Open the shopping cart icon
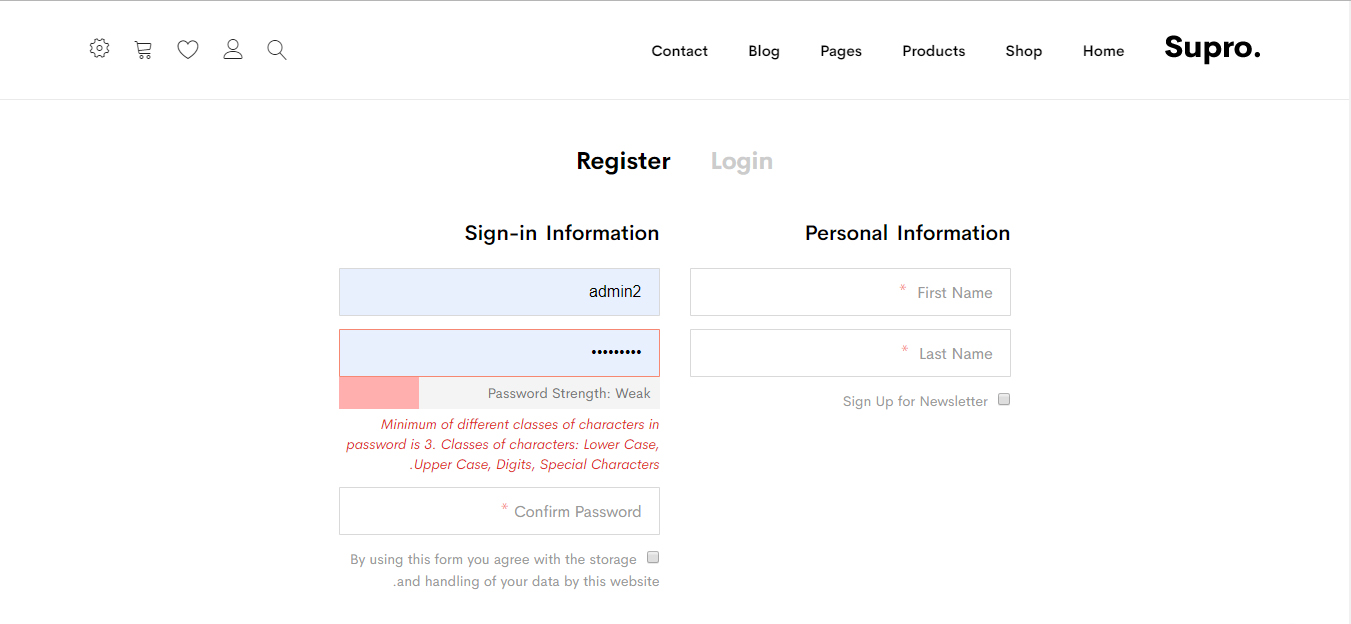 click(x=143, y=49)
